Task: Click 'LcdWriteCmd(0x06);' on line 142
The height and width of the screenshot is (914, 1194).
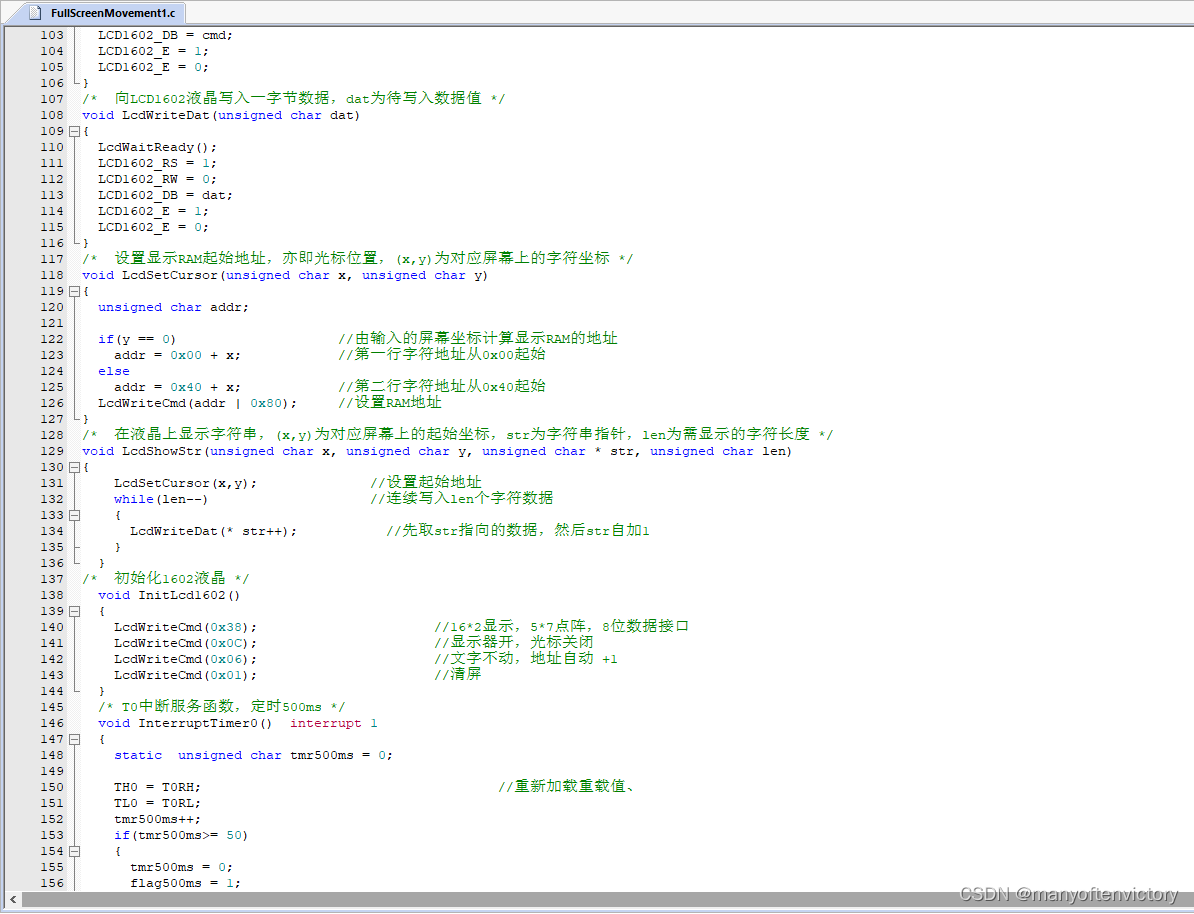Action: (186, 659)
